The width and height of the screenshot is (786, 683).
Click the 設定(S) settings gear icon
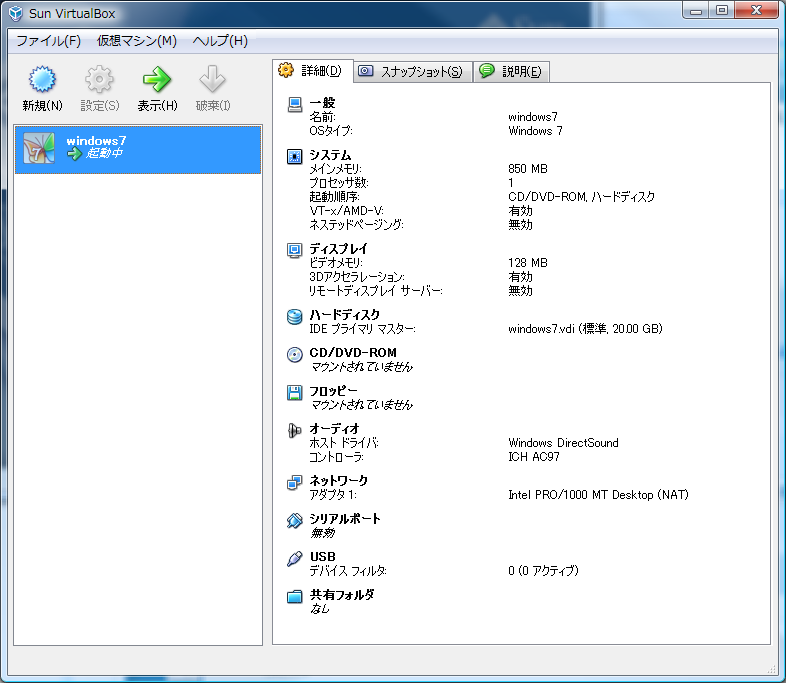click(99, 79)
